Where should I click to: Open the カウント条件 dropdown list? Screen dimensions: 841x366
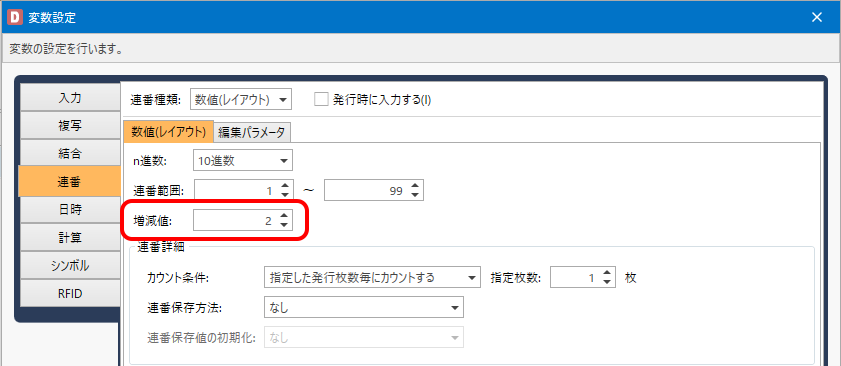372,277
